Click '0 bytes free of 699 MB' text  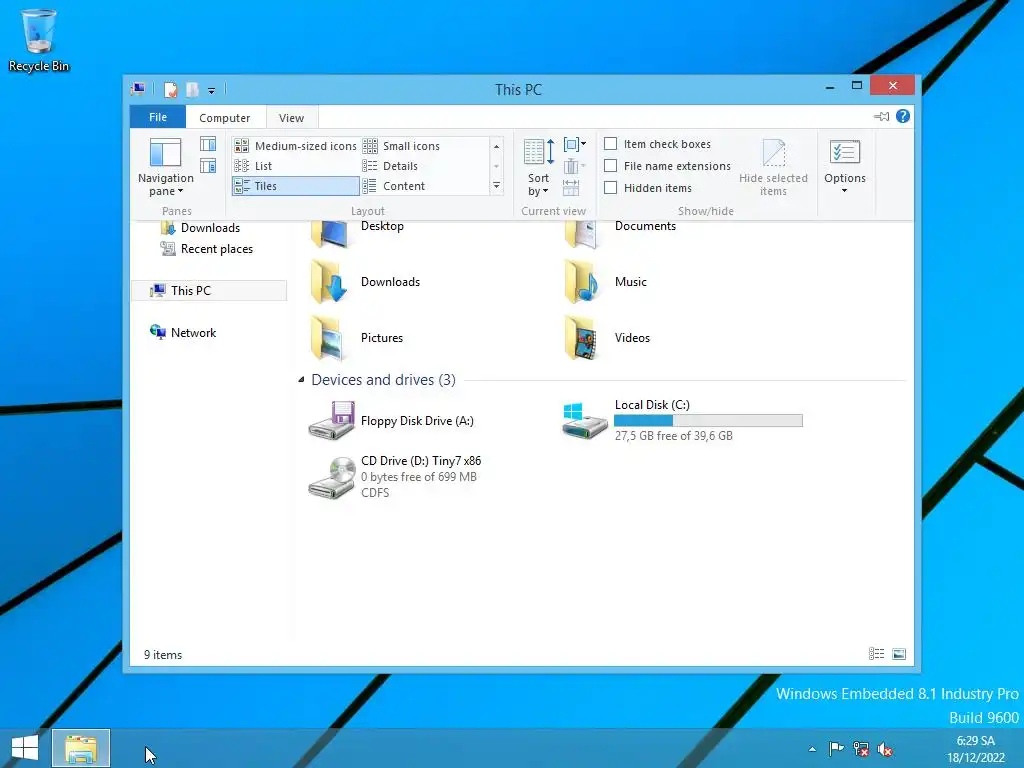click(419, 477)
